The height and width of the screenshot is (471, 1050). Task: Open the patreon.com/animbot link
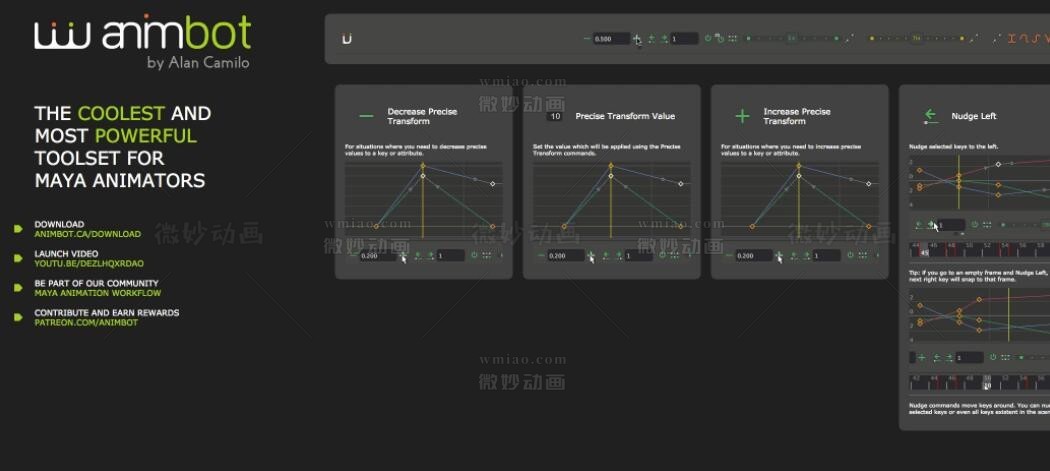click(x=84, y=322)
